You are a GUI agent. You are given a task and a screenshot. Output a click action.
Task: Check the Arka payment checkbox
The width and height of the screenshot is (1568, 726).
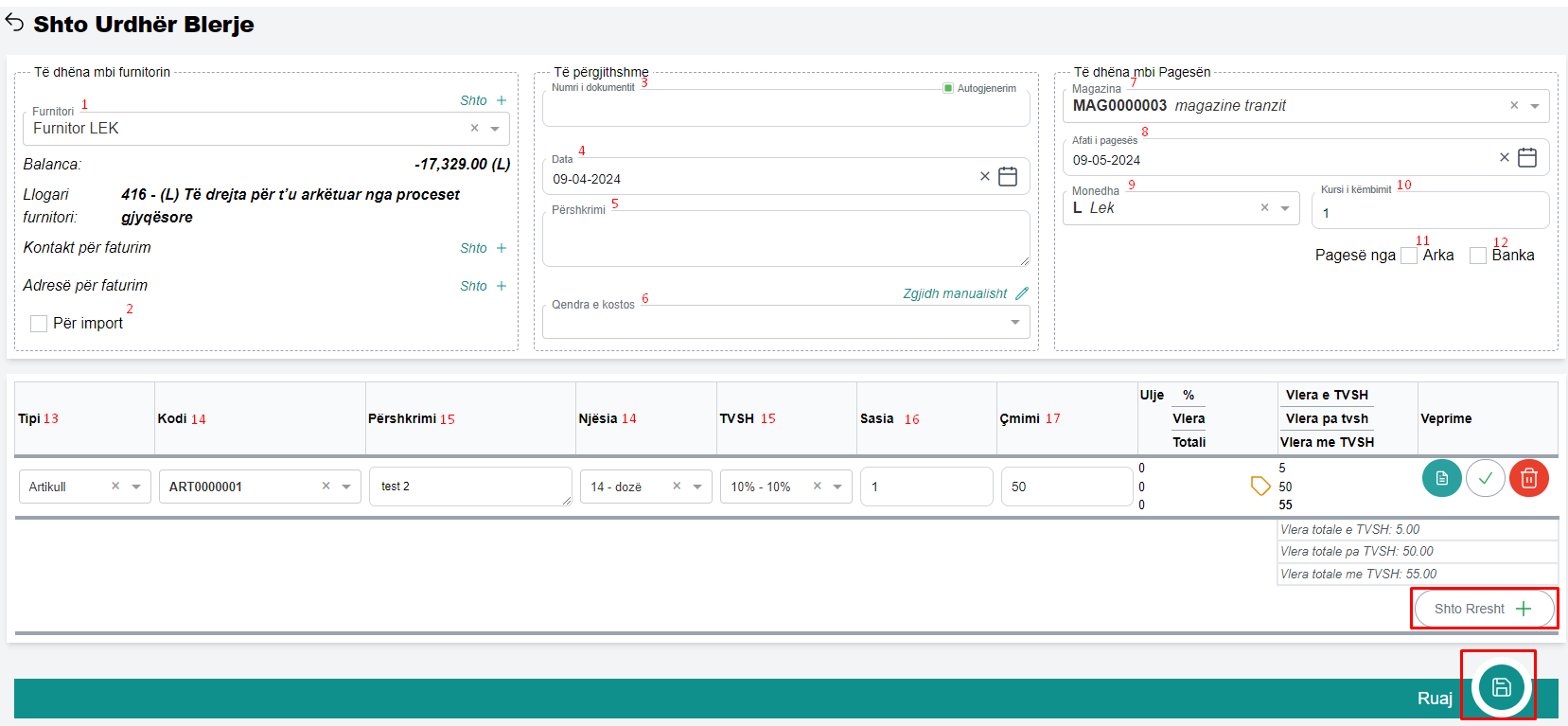pos(1409,256)
